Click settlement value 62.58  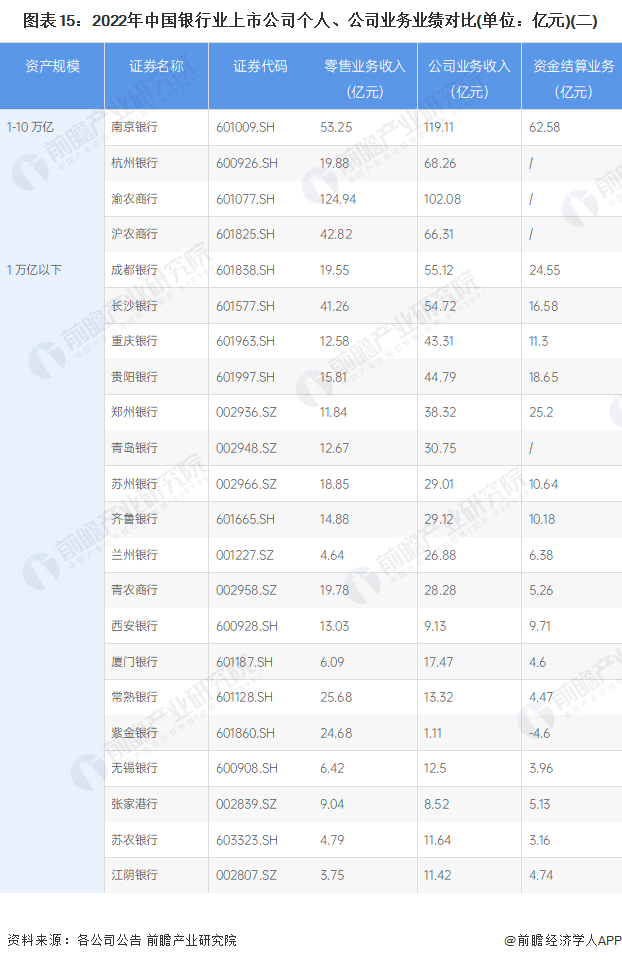click(x=544, y=127)
